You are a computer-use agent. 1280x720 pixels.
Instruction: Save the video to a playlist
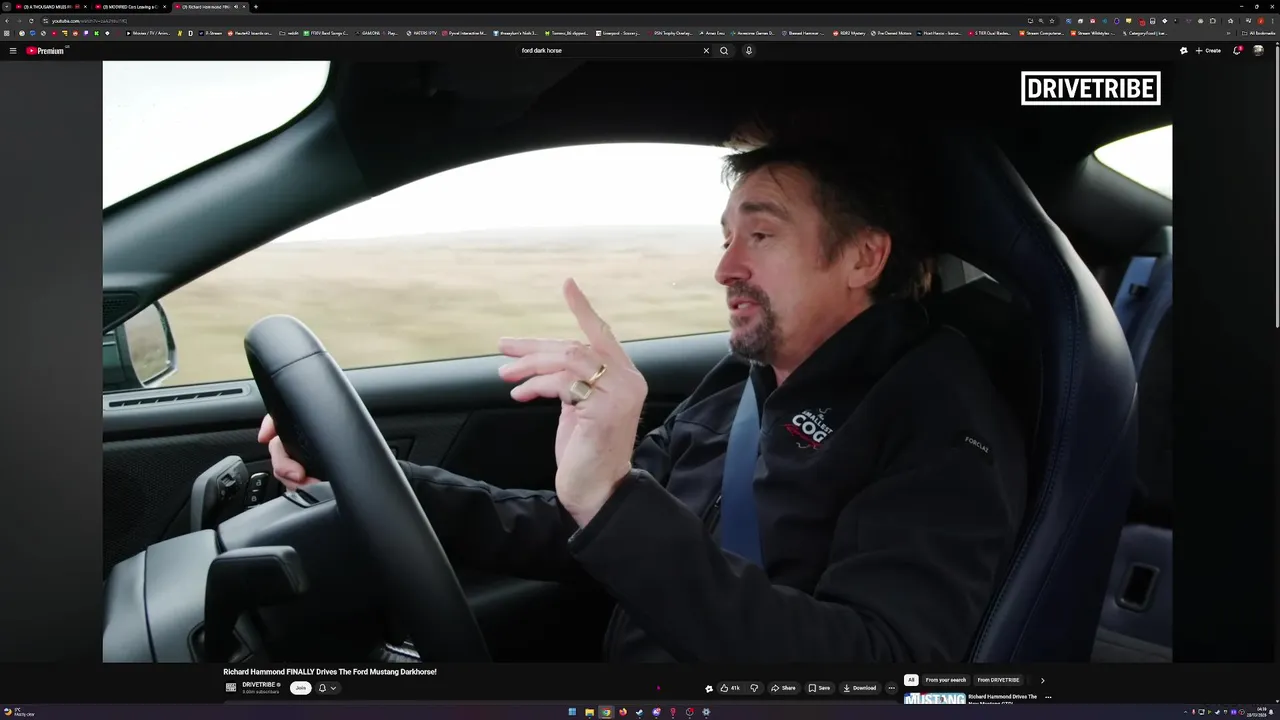(x=819, y=688)
